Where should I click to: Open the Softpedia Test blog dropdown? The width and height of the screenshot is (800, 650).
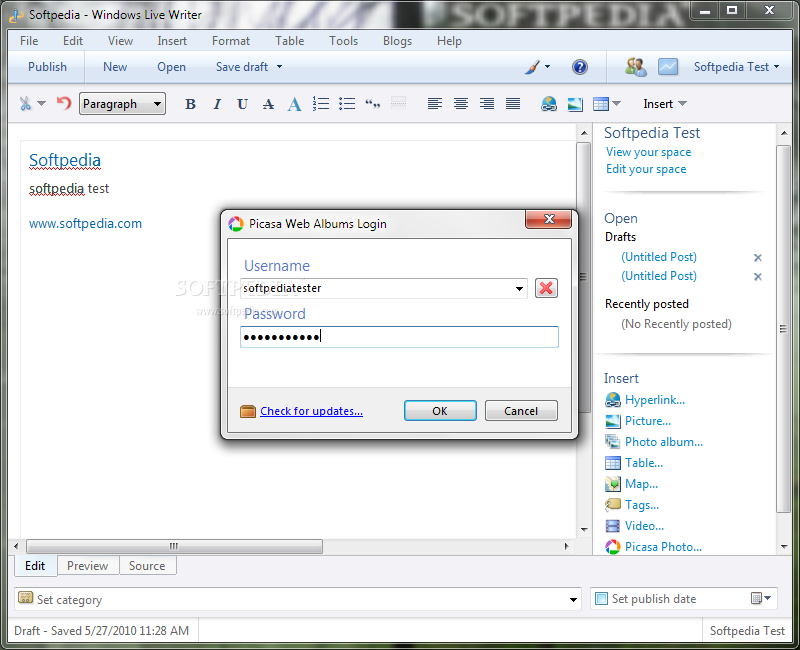click(x=736, y=67)
